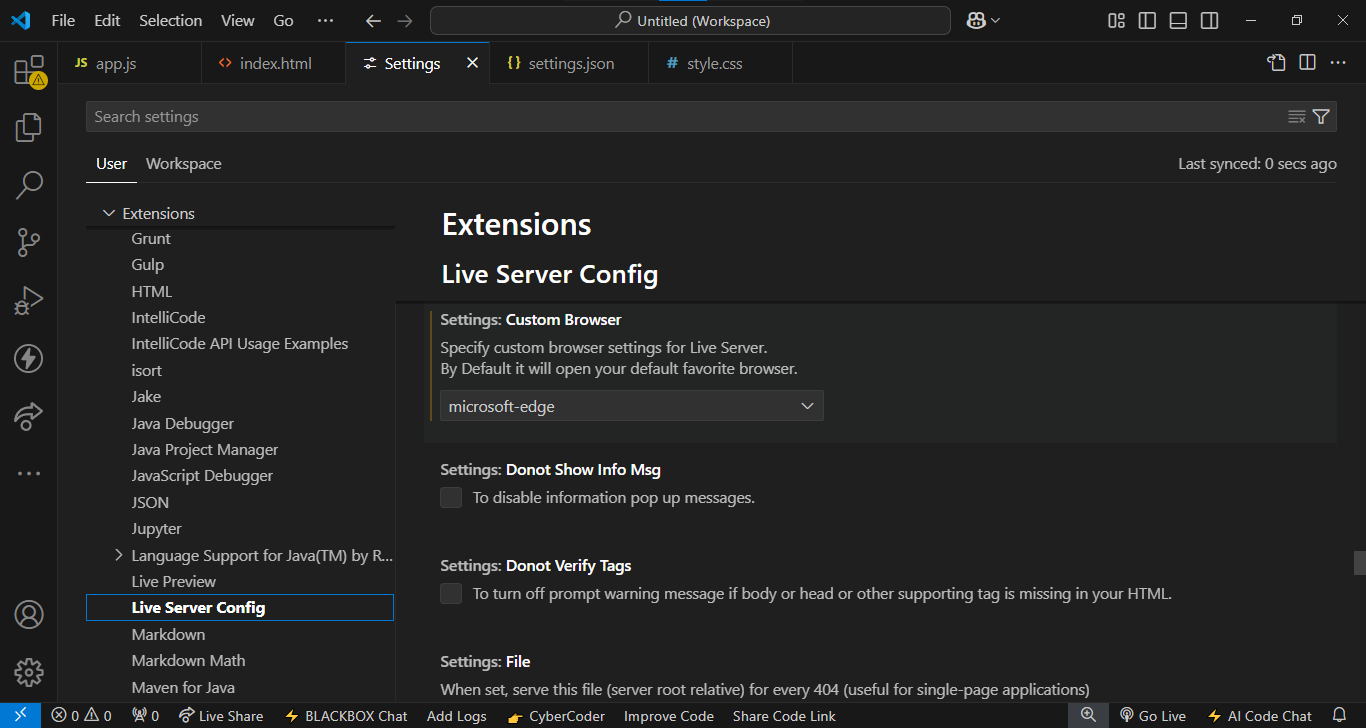Clear the settings search input
Screen dimensions: 1366x728
click(1297, 117)
